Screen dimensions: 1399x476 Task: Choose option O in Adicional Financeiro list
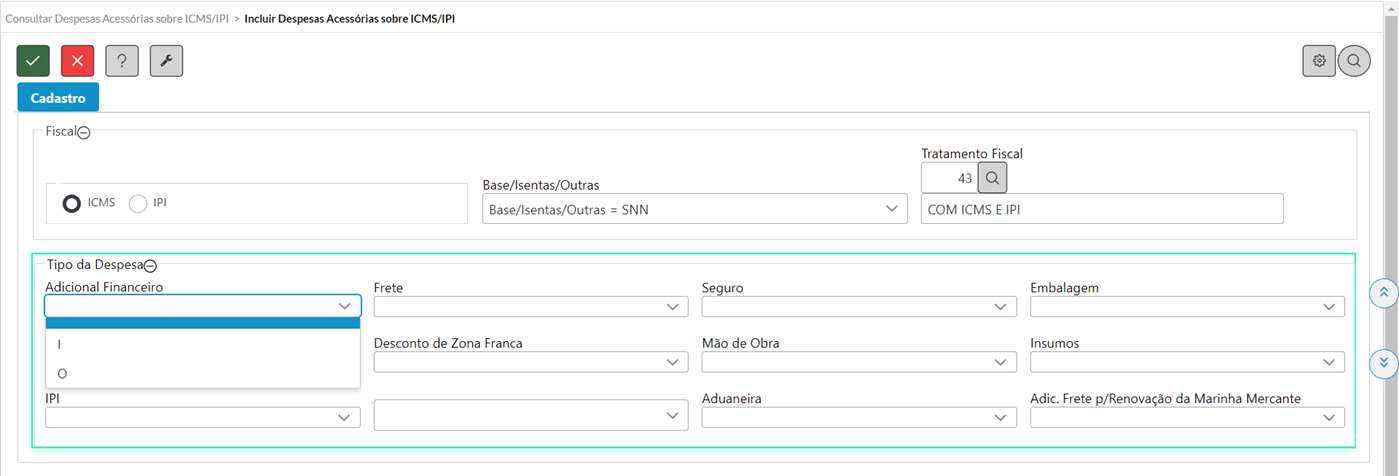[x=202, y=373]
